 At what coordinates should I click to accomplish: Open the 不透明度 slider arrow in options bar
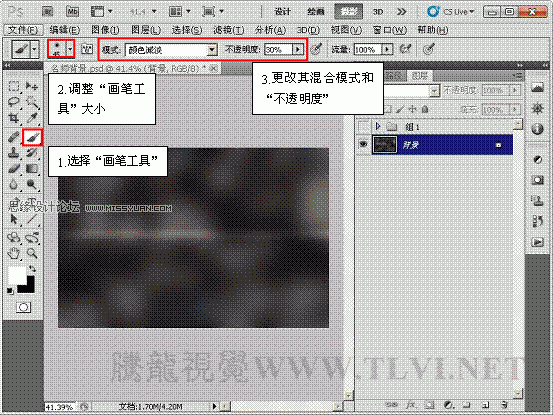[298, 49]
